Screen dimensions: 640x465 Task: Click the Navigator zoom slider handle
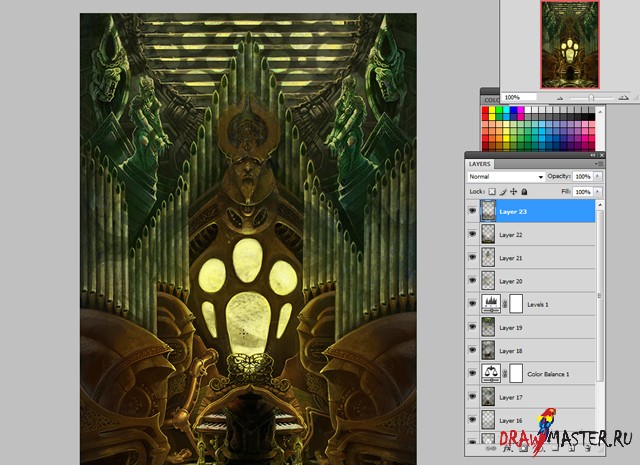(x=591, y=98)
